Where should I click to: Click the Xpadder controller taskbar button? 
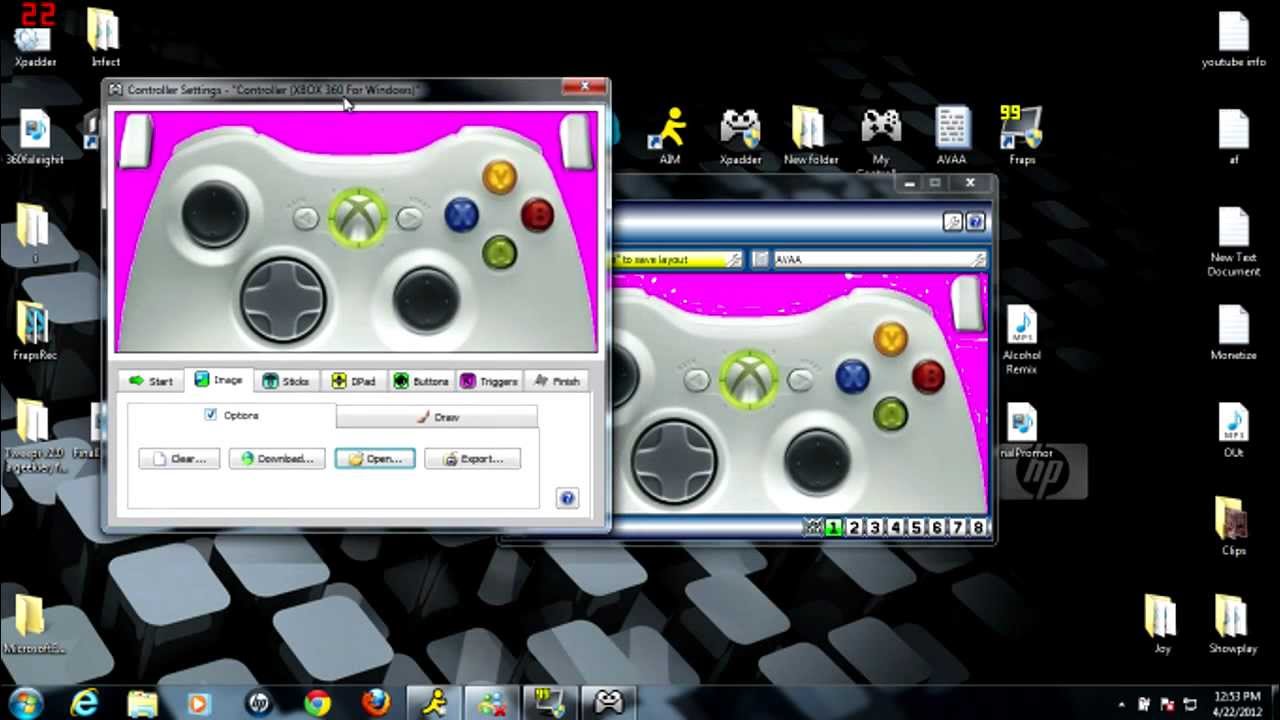[x=608, y=703]
